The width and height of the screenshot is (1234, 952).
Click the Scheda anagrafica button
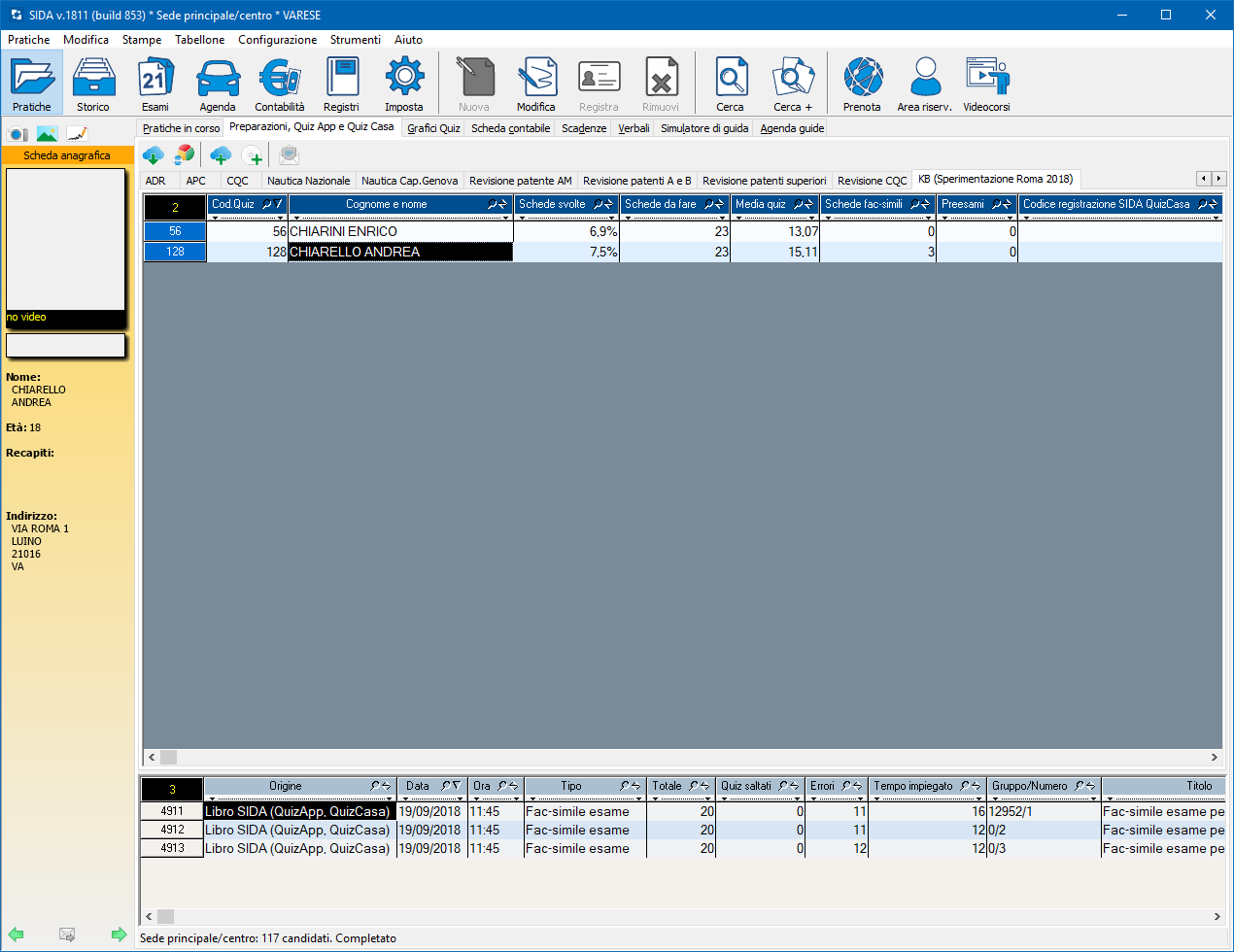(67, 155)
